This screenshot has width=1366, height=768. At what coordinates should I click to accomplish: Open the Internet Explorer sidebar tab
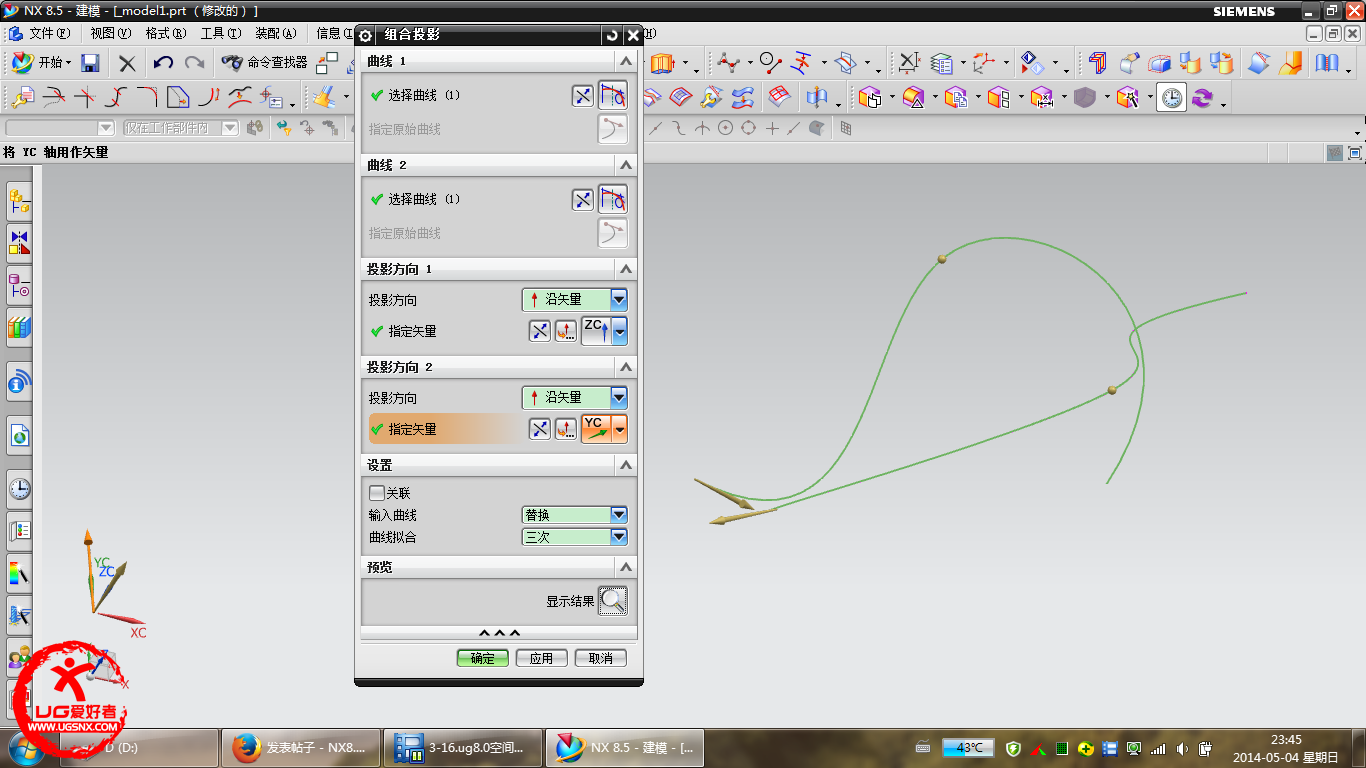coord(19,435)
